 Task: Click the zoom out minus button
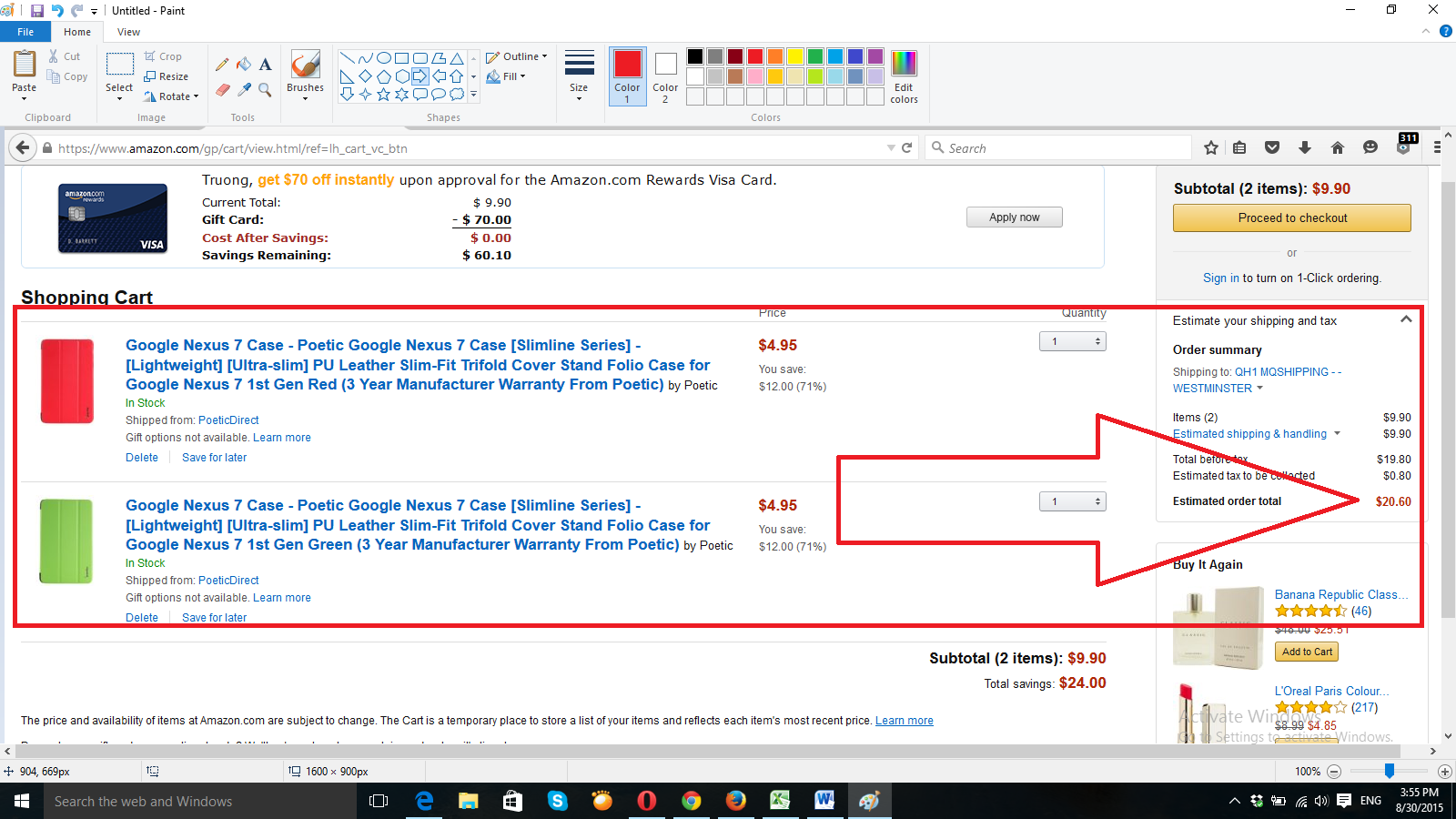coord(1334,772)
